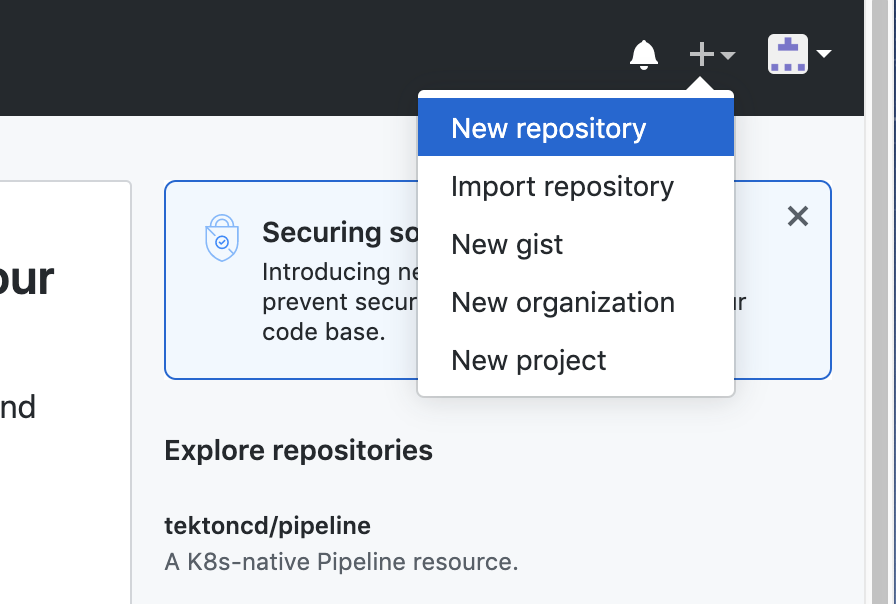The height and width of the screenshot is (604, 896).
Task: Expand the caret beside the avatar
Action: 823,54
